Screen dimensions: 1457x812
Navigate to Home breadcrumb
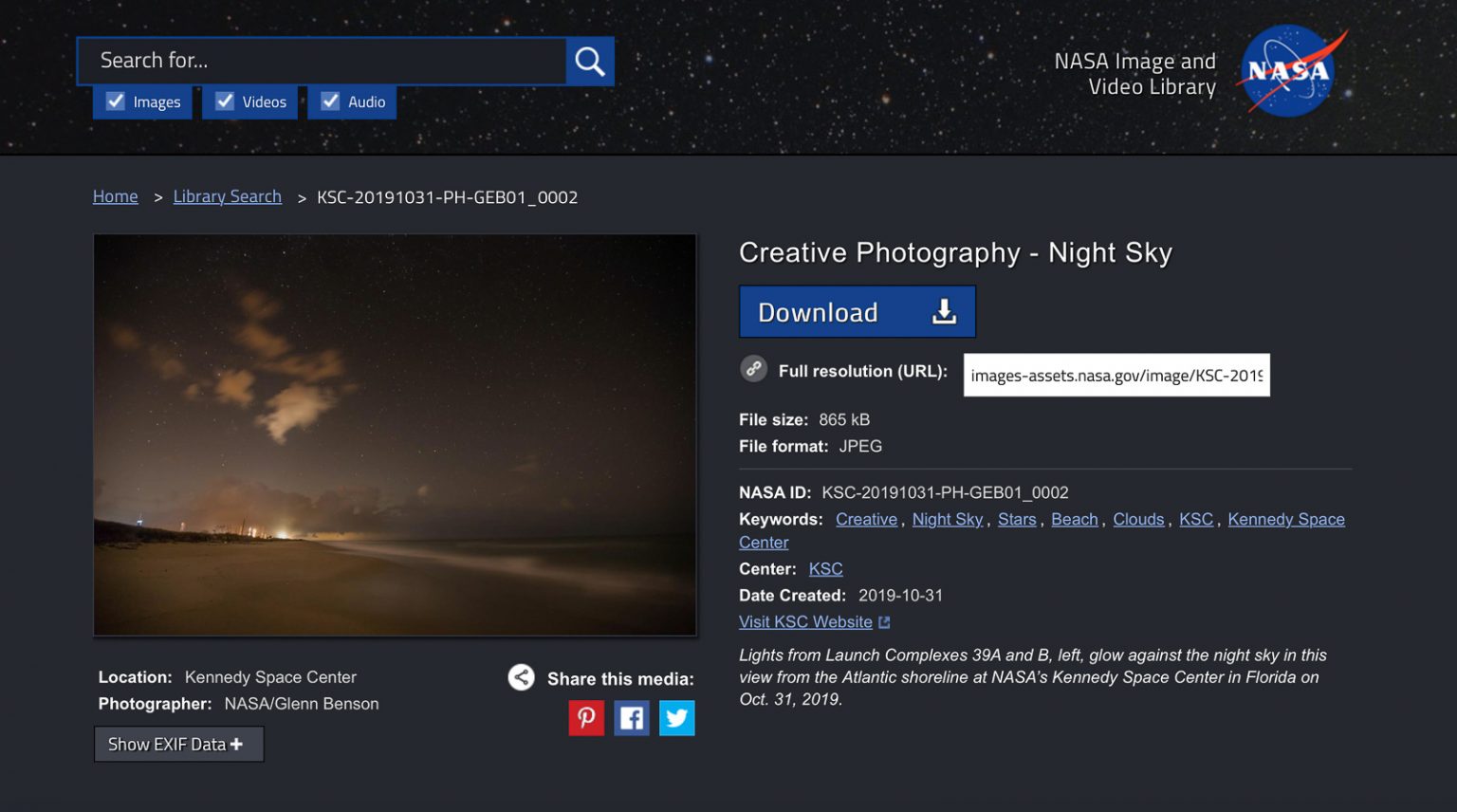(115, 196)
